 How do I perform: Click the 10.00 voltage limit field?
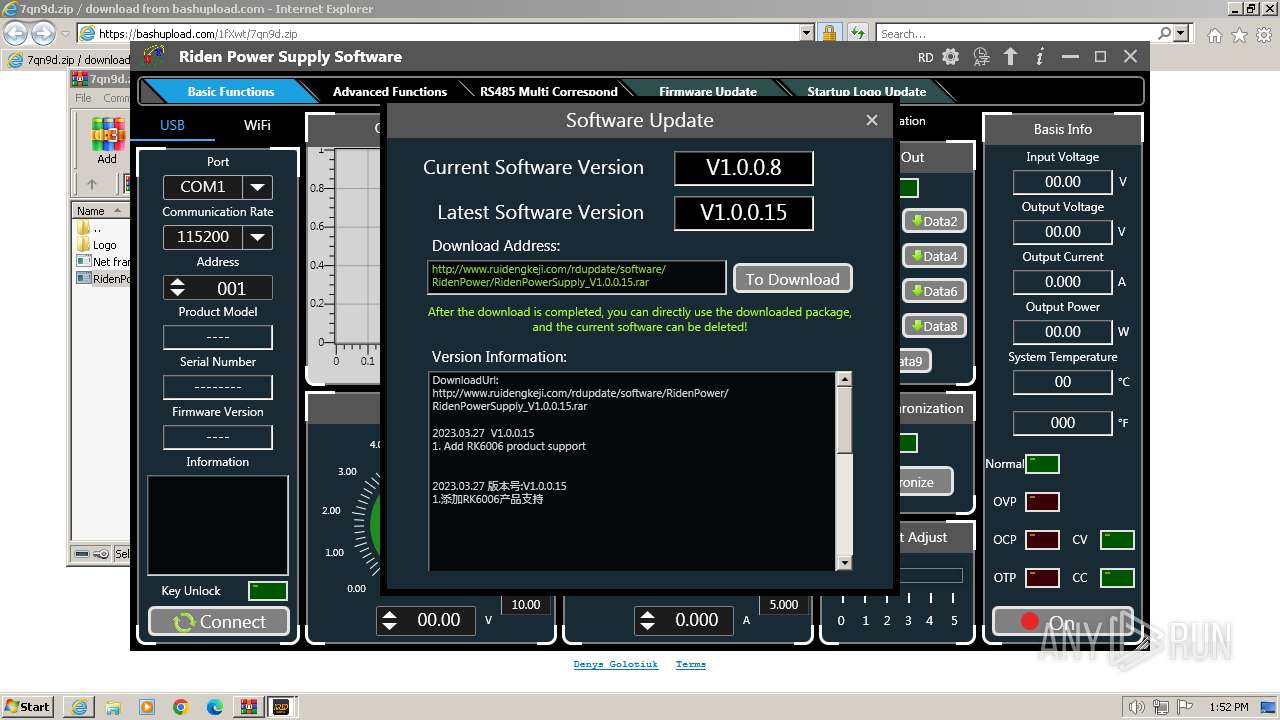[525, 605]
